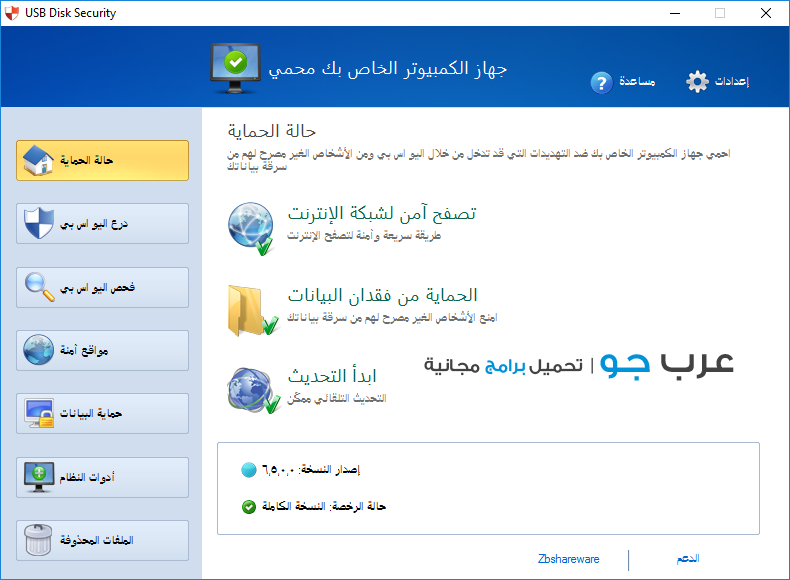Click the USB Disk Security title bar icon

pyautogui.click(x=12, y=13)
